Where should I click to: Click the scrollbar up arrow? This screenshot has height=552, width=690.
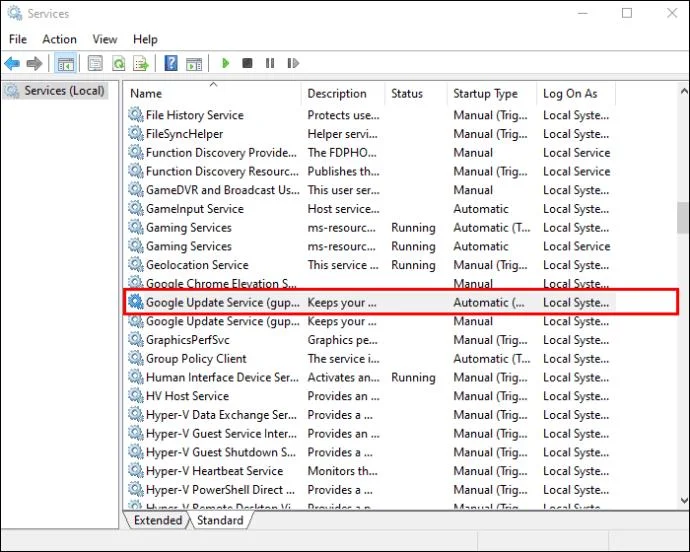coord(684,92)
